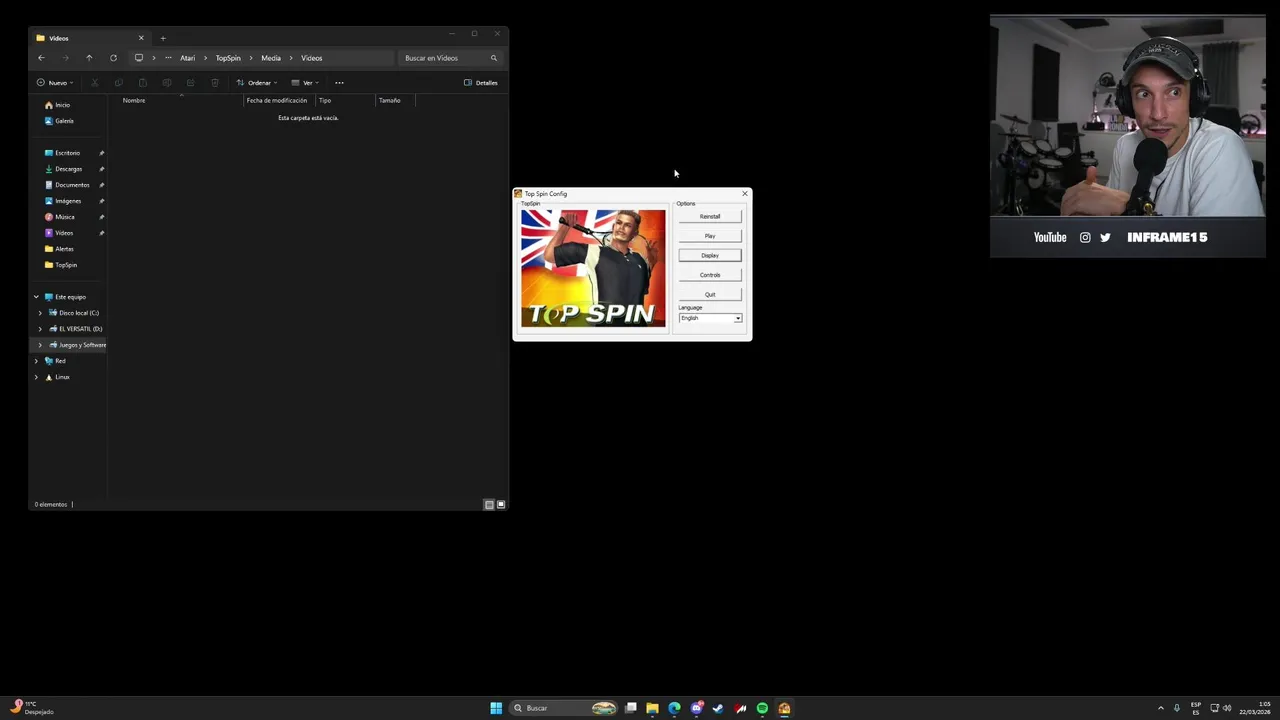This screenshot has height=720, width=1280.
Task: Expand the Red network node
Action: 36,361
